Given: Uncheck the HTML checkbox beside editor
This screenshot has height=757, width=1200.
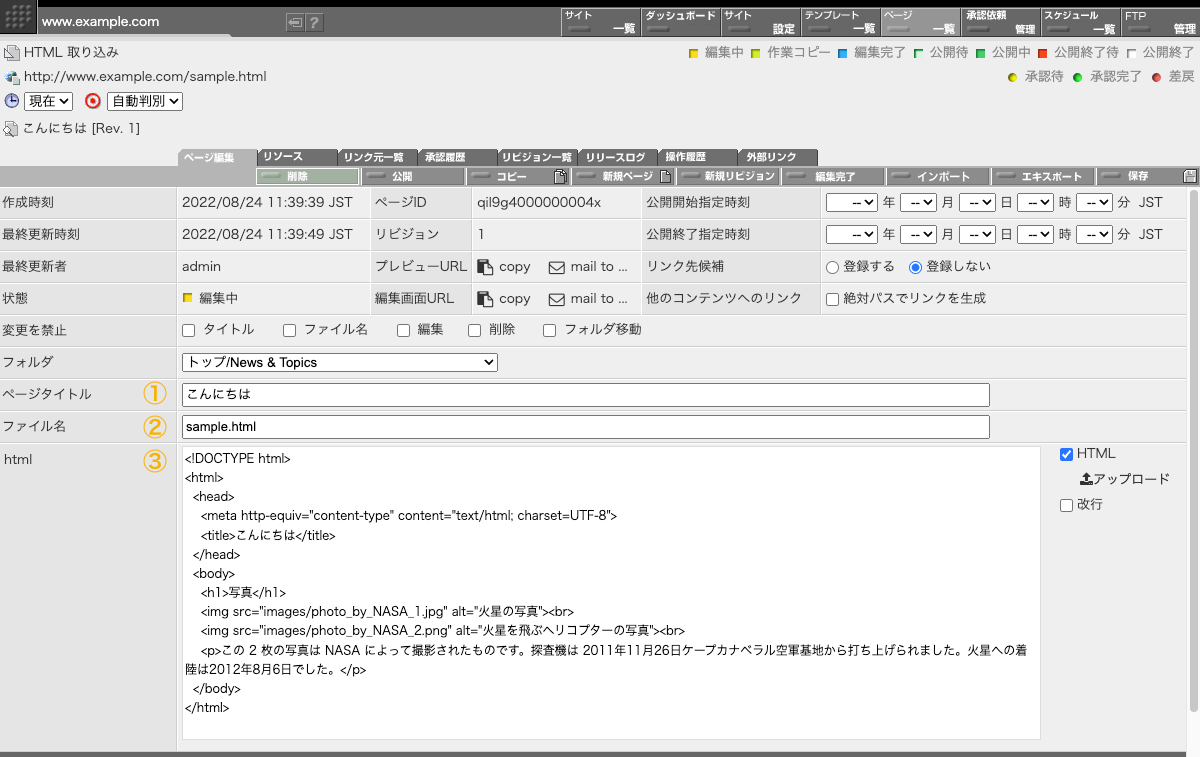Looking at the screenshot, I should 1066,454.
